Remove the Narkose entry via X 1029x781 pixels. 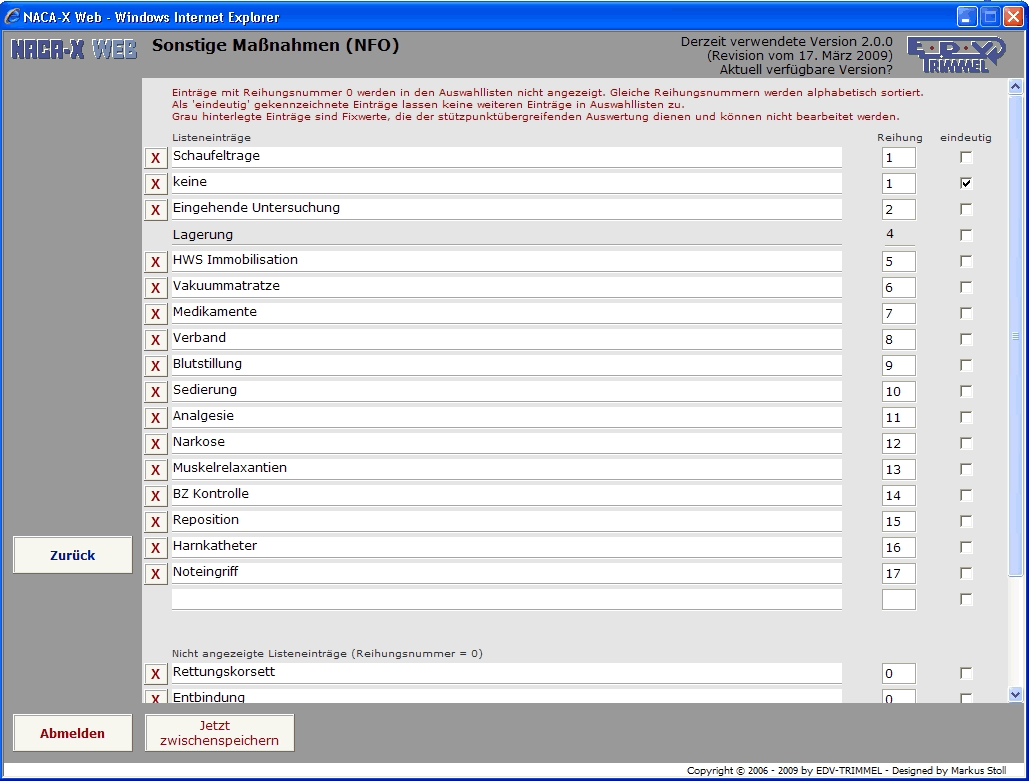click(156, 444)
